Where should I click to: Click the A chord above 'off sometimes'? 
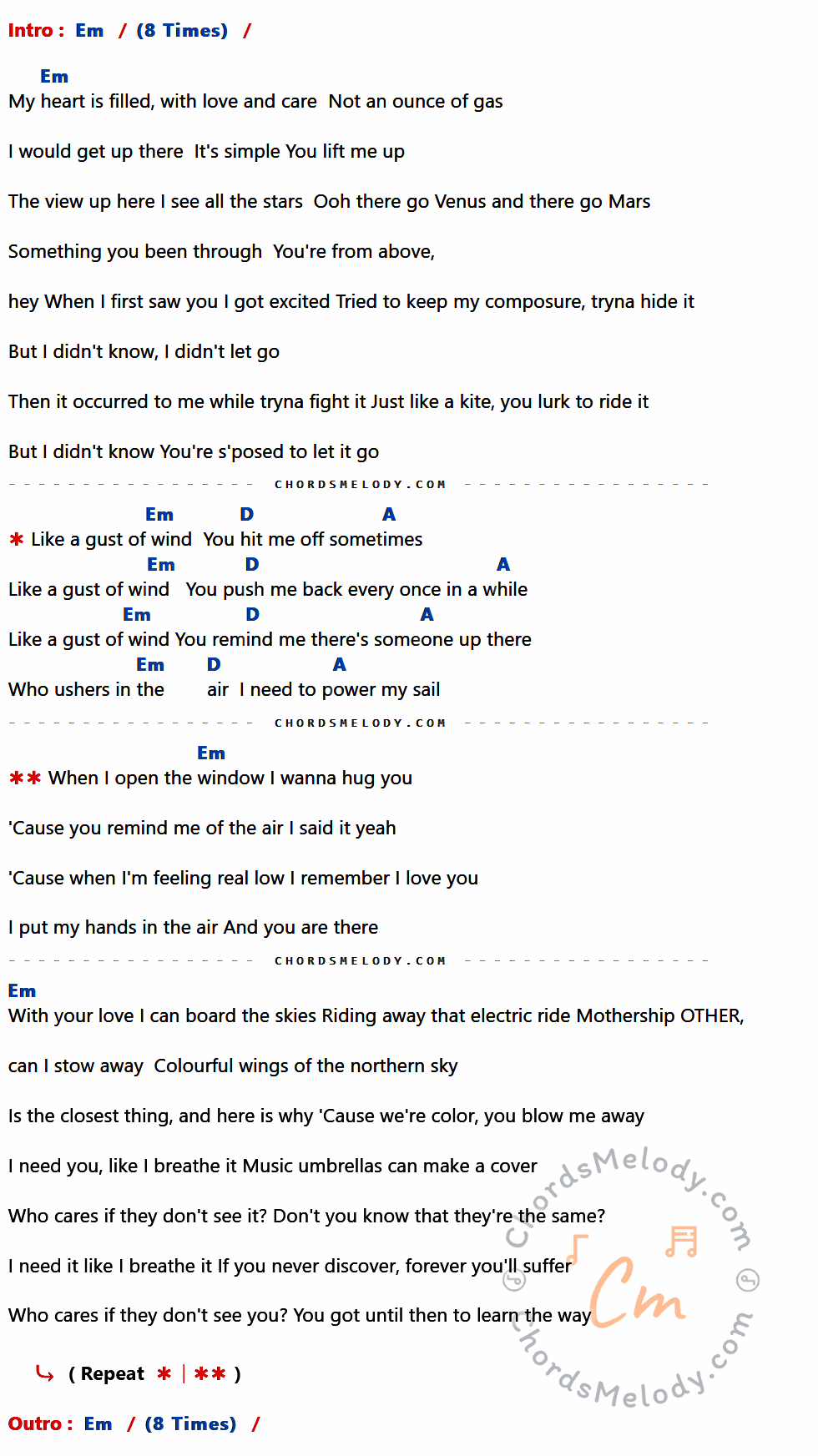coord(389,515)
